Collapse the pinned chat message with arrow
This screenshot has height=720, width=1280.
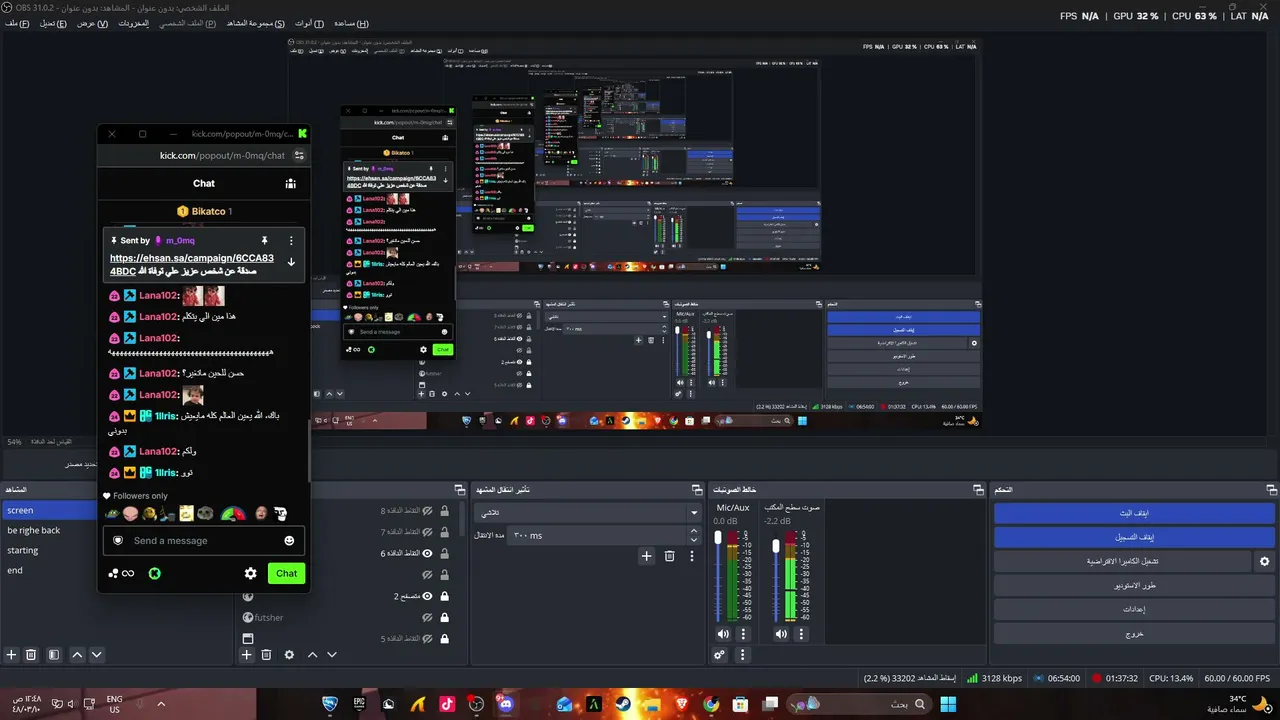coord(291,262)
